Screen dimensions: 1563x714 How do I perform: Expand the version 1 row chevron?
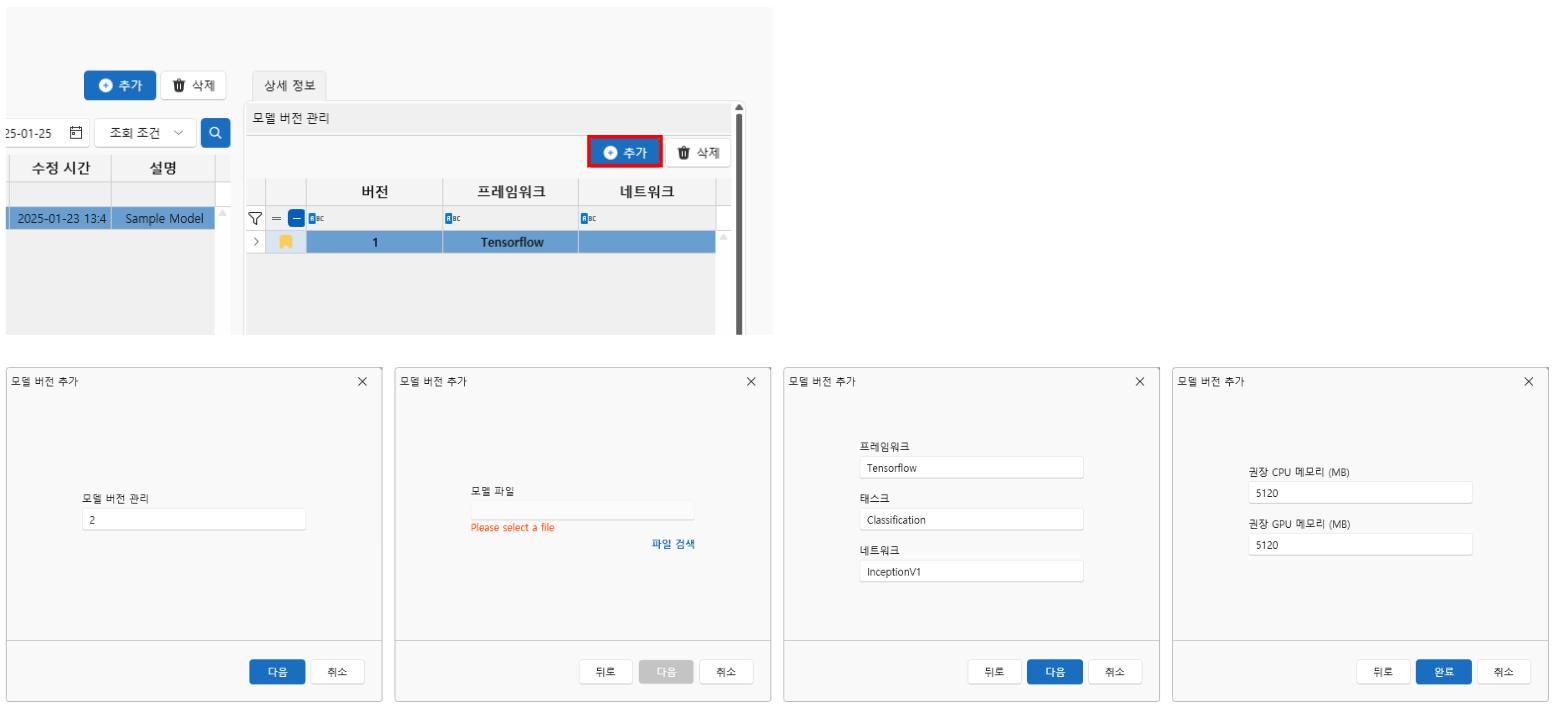(255, 242)
